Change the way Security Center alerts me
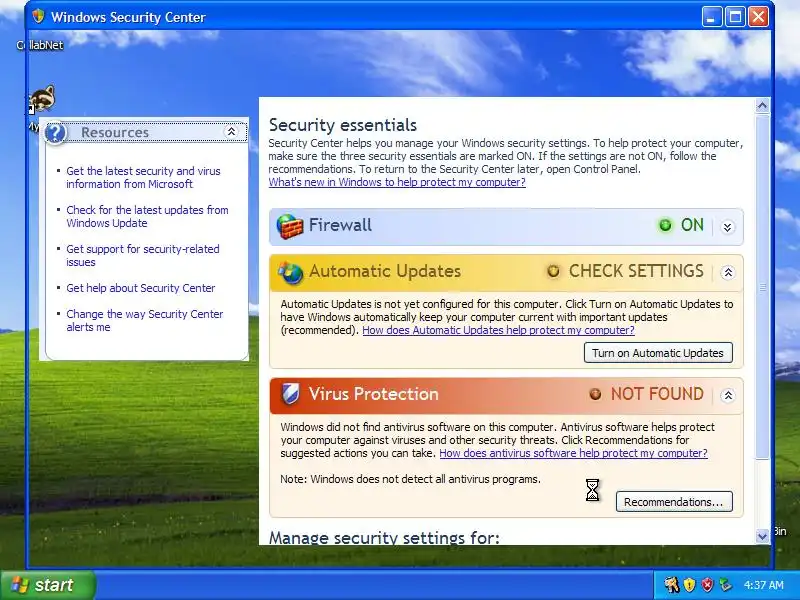This screenshot has height=600, width=800. 145,320
